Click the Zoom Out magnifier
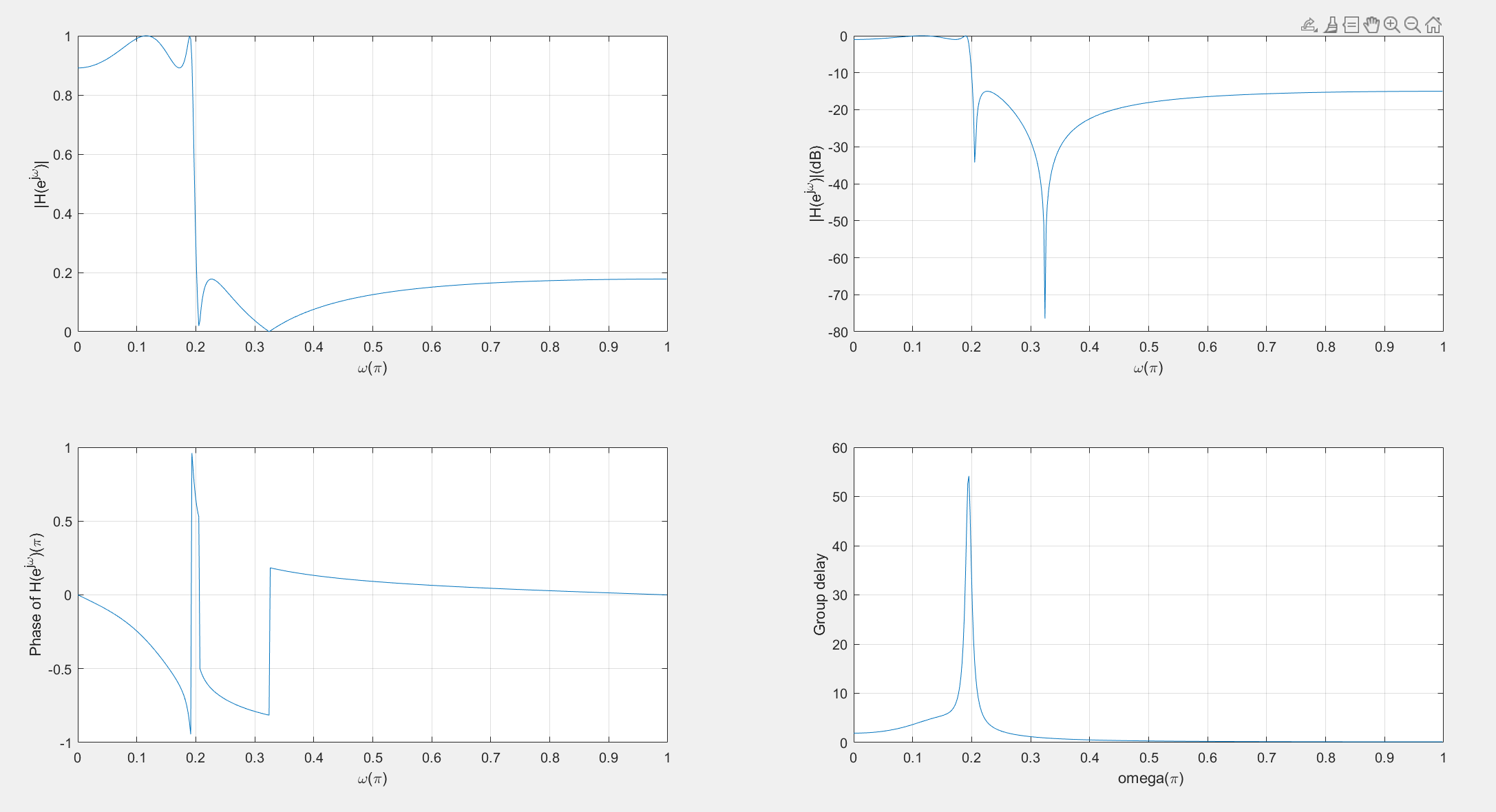 [1412, 25]
